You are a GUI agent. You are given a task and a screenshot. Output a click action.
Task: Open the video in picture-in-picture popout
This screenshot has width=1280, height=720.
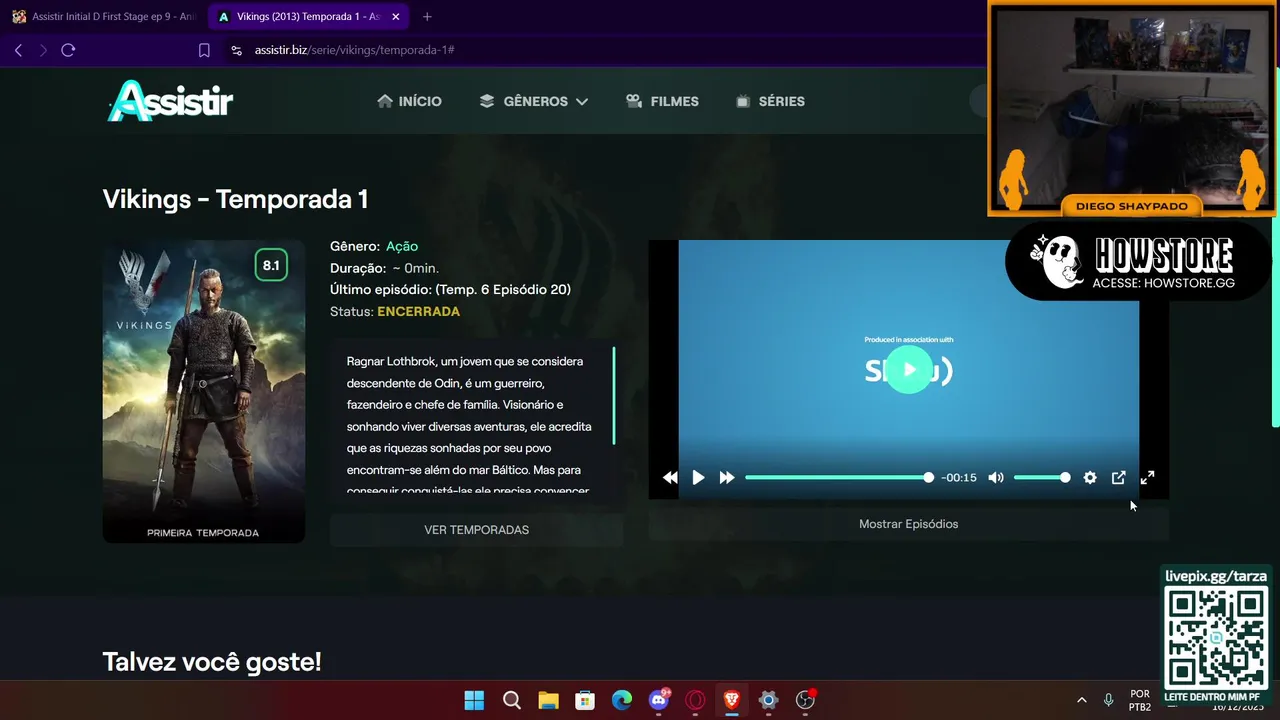pyautogui.click(x=1119, y=478)
